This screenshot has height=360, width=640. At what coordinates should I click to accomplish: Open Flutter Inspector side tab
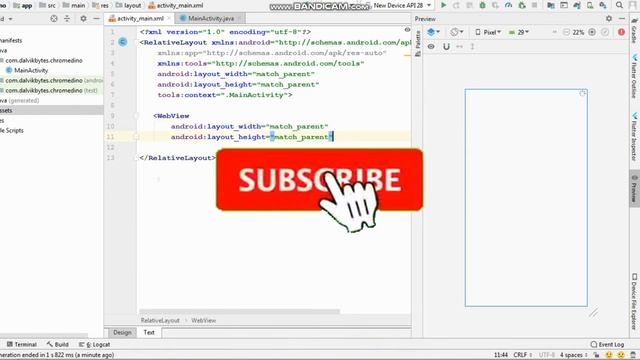click(634, 137)
